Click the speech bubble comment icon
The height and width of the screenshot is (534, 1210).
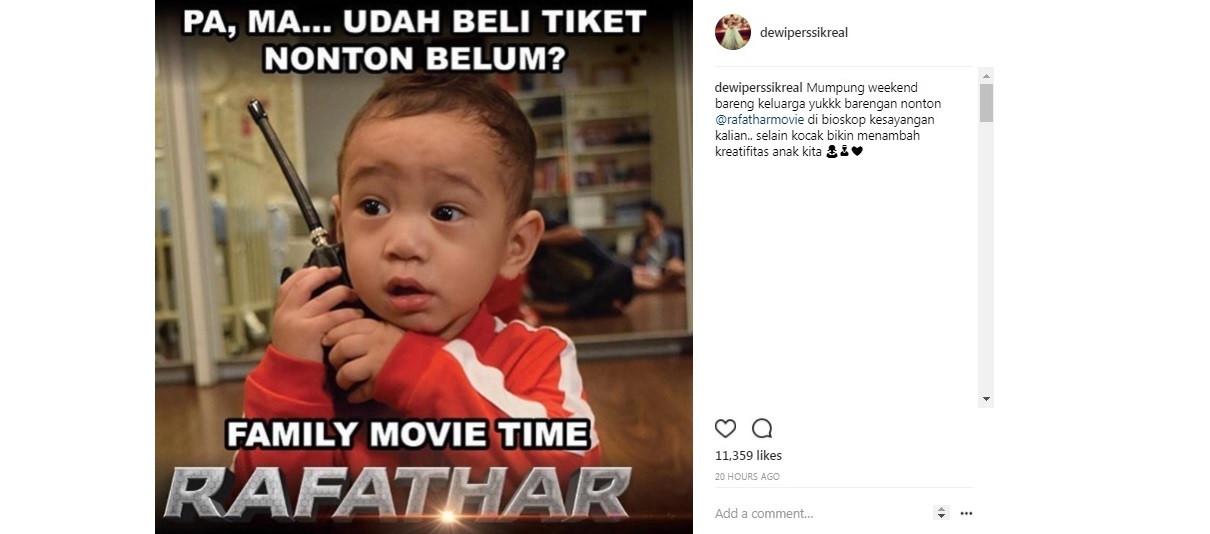tap(762, 428)
